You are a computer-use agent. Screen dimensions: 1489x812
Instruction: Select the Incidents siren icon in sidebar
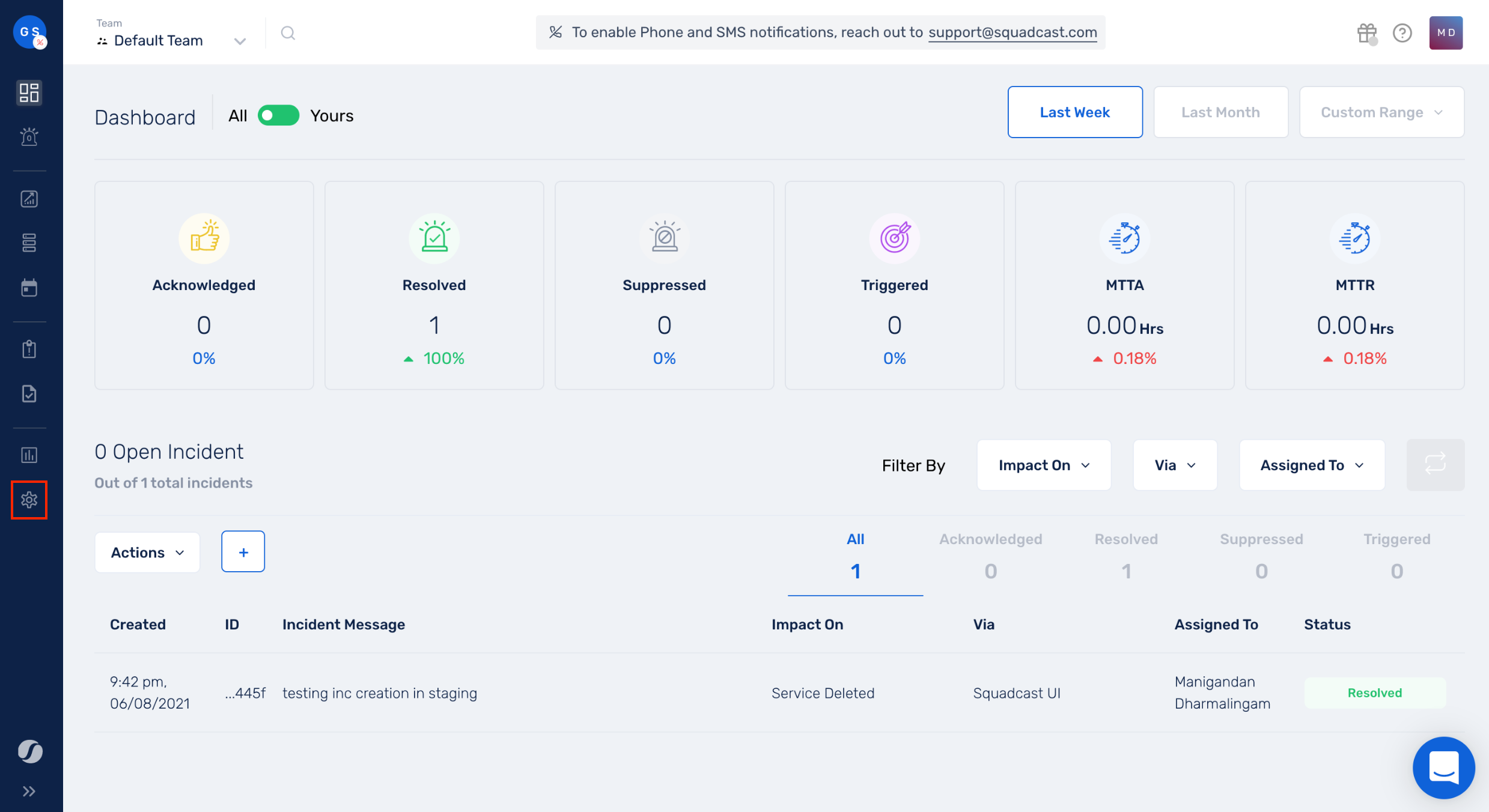point(29,136)
